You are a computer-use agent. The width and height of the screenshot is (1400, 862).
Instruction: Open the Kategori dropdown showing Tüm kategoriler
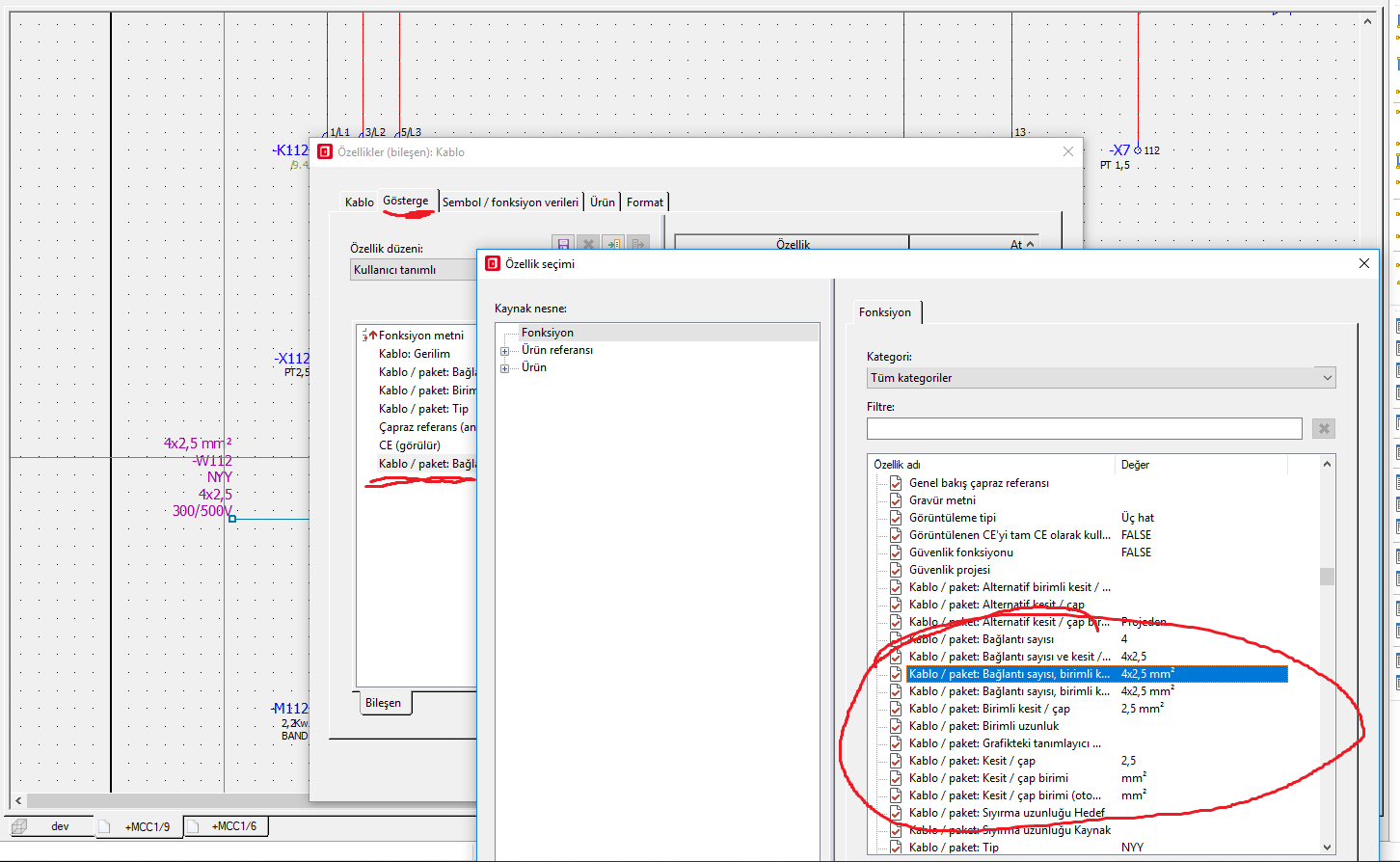point(1101,378)
